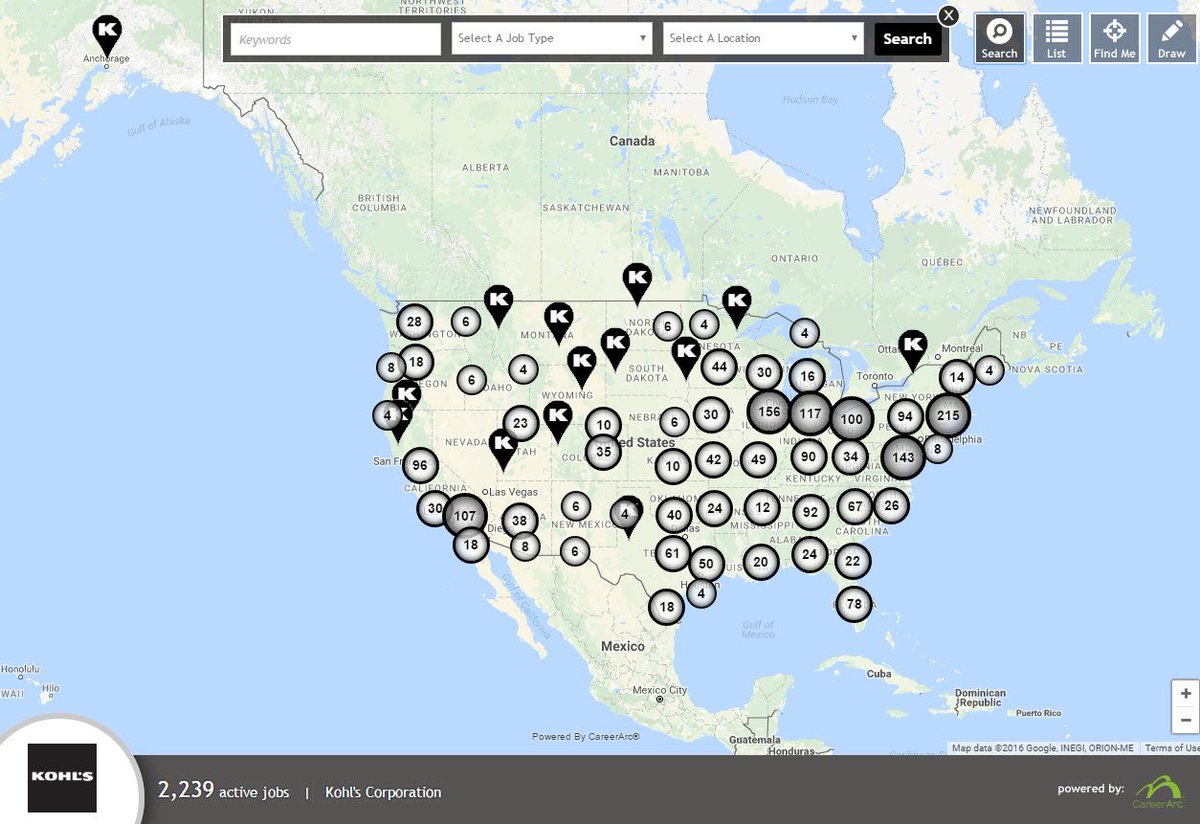Click the Kohl's logo badge
This screenshot has width=1200, height=824.
click(x=62, y=777)
